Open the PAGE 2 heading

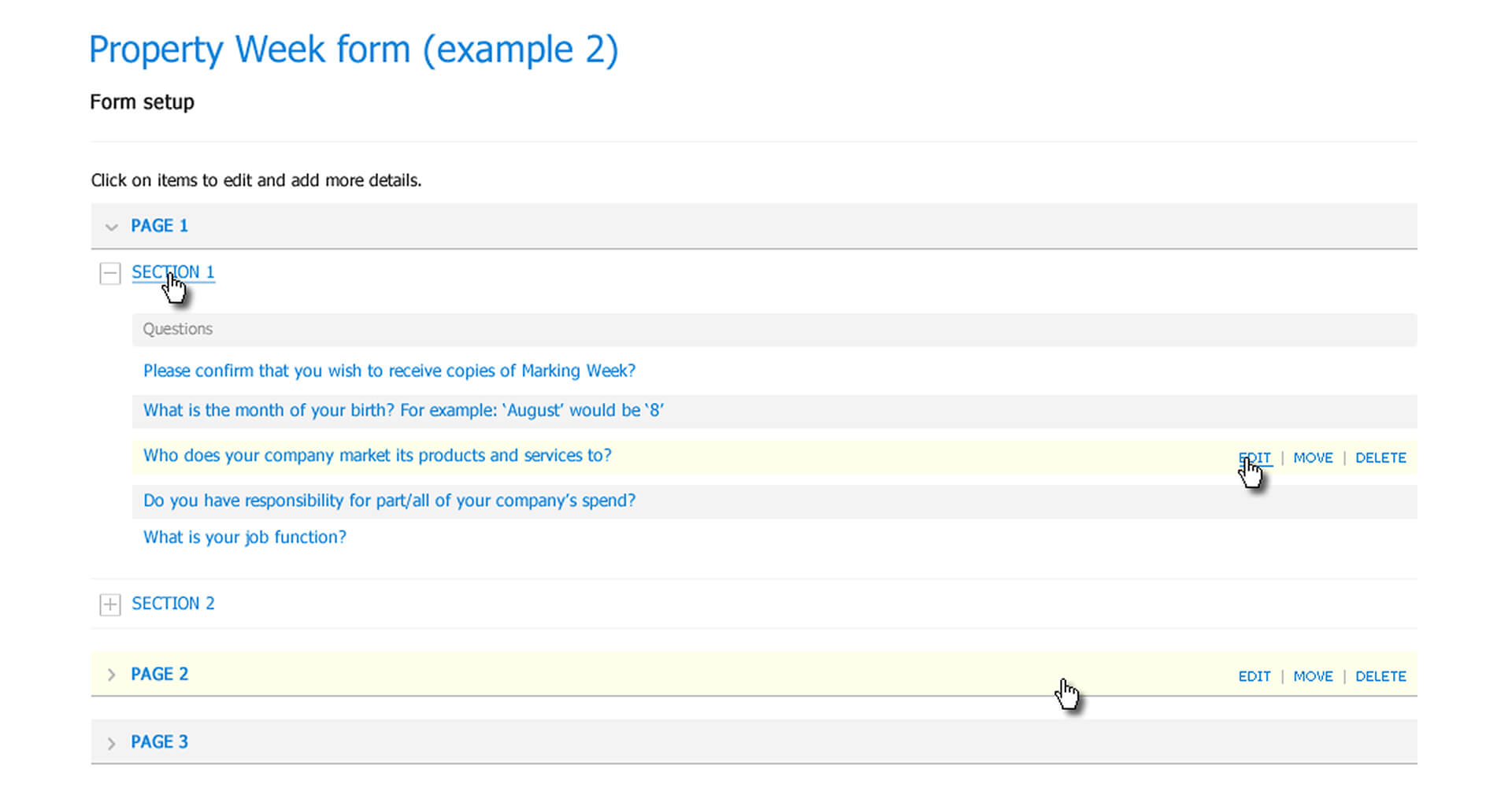[x=159, y=675]
